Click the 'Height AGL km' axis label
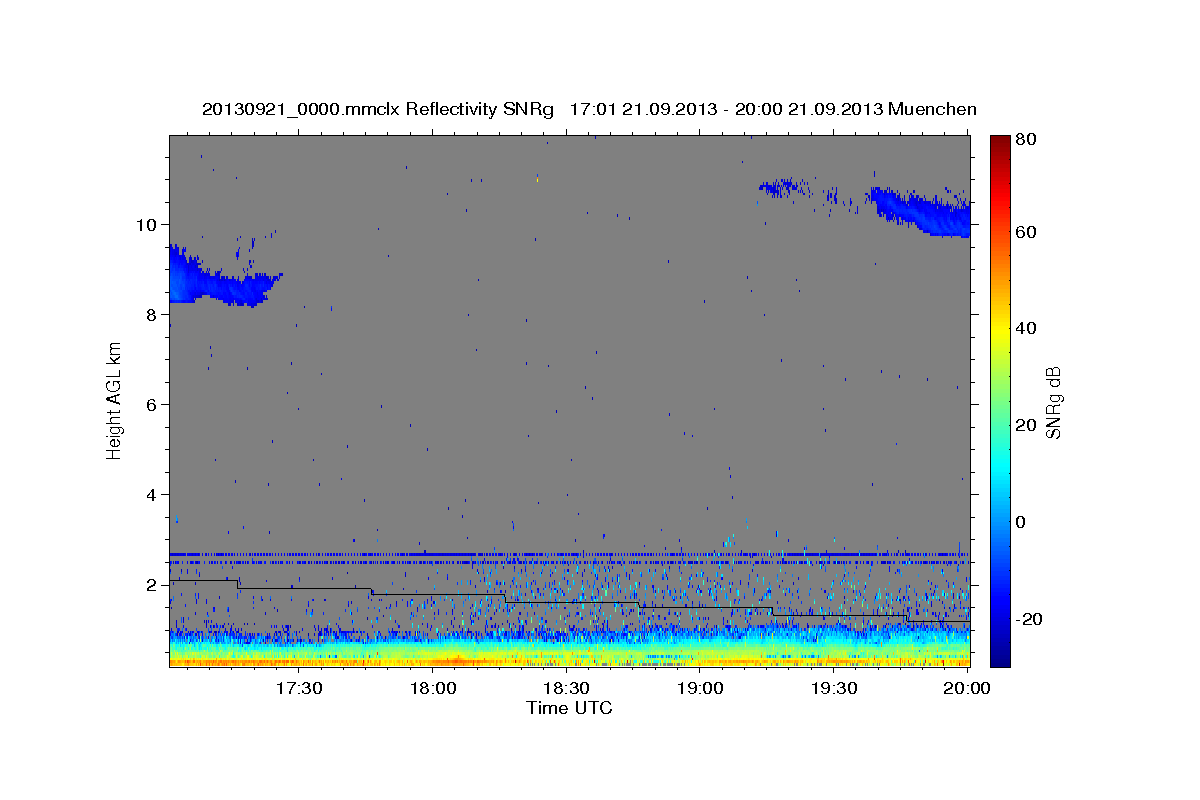 click(115, 400)
